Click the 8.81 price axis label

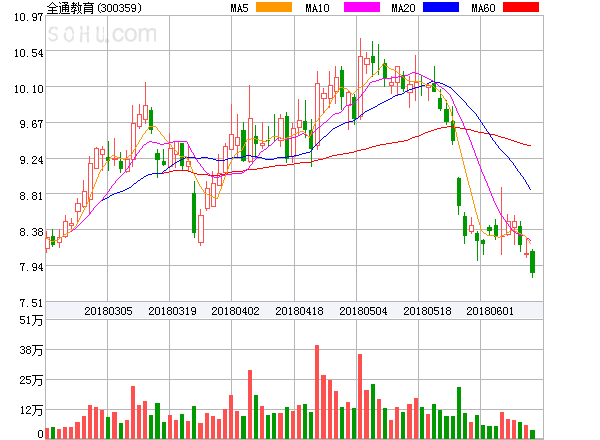(x=31, y=196)
